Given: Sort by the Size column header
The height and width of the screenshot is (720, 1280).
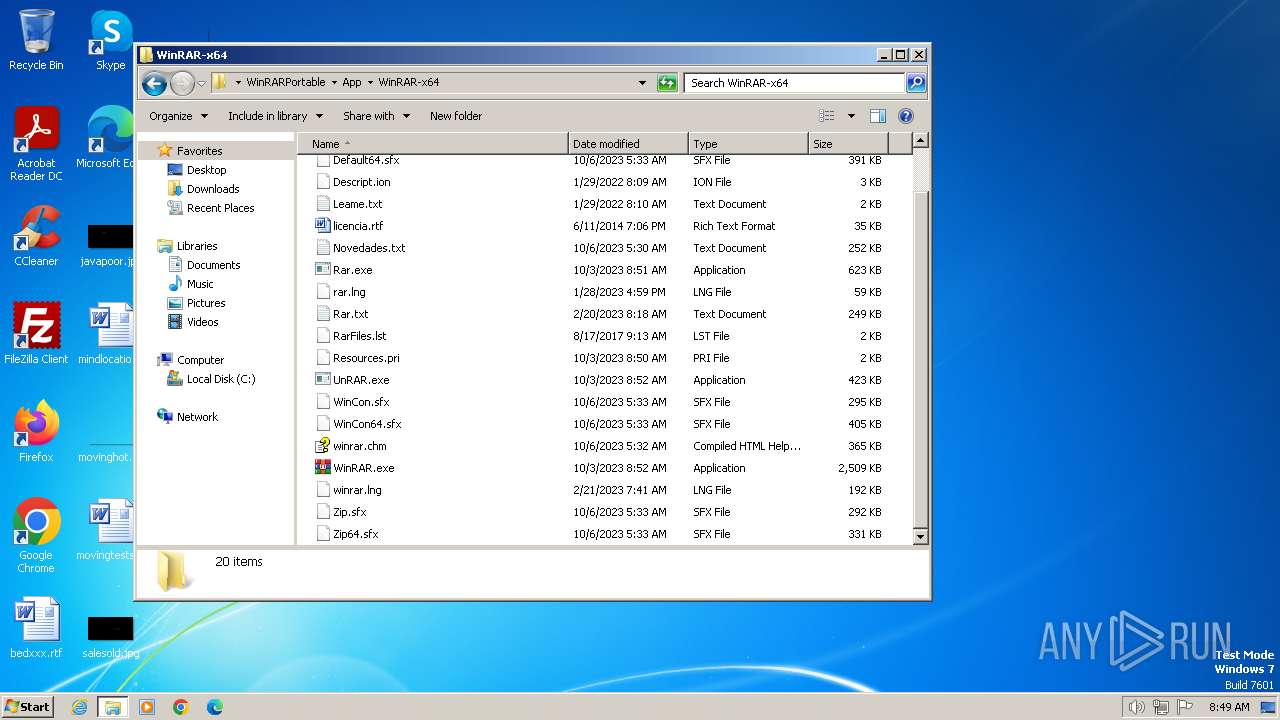Looking at the screenshot, I should [x=848, y=144].
